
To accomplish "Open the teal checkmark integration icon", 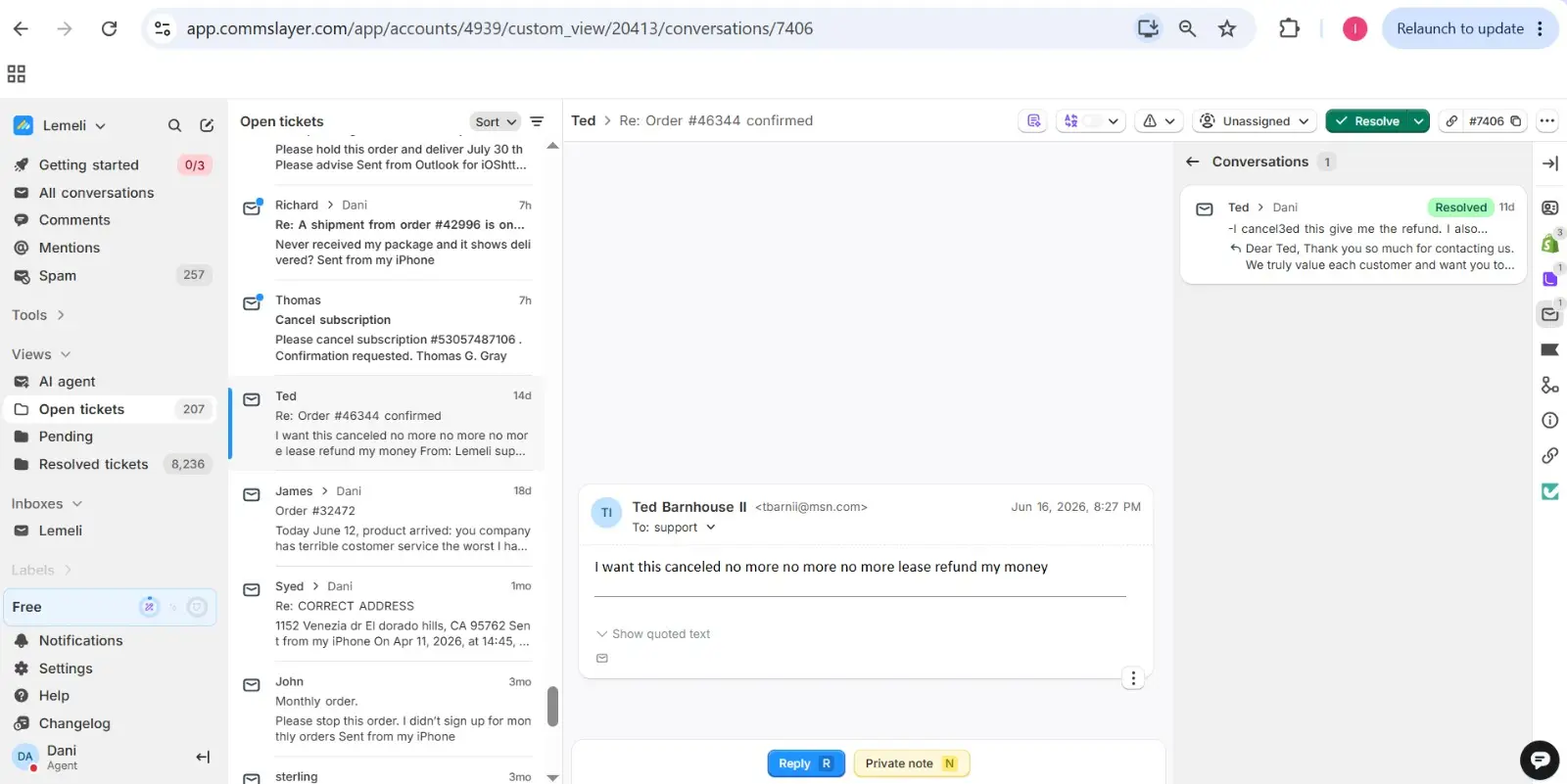I will (1550, 491).
